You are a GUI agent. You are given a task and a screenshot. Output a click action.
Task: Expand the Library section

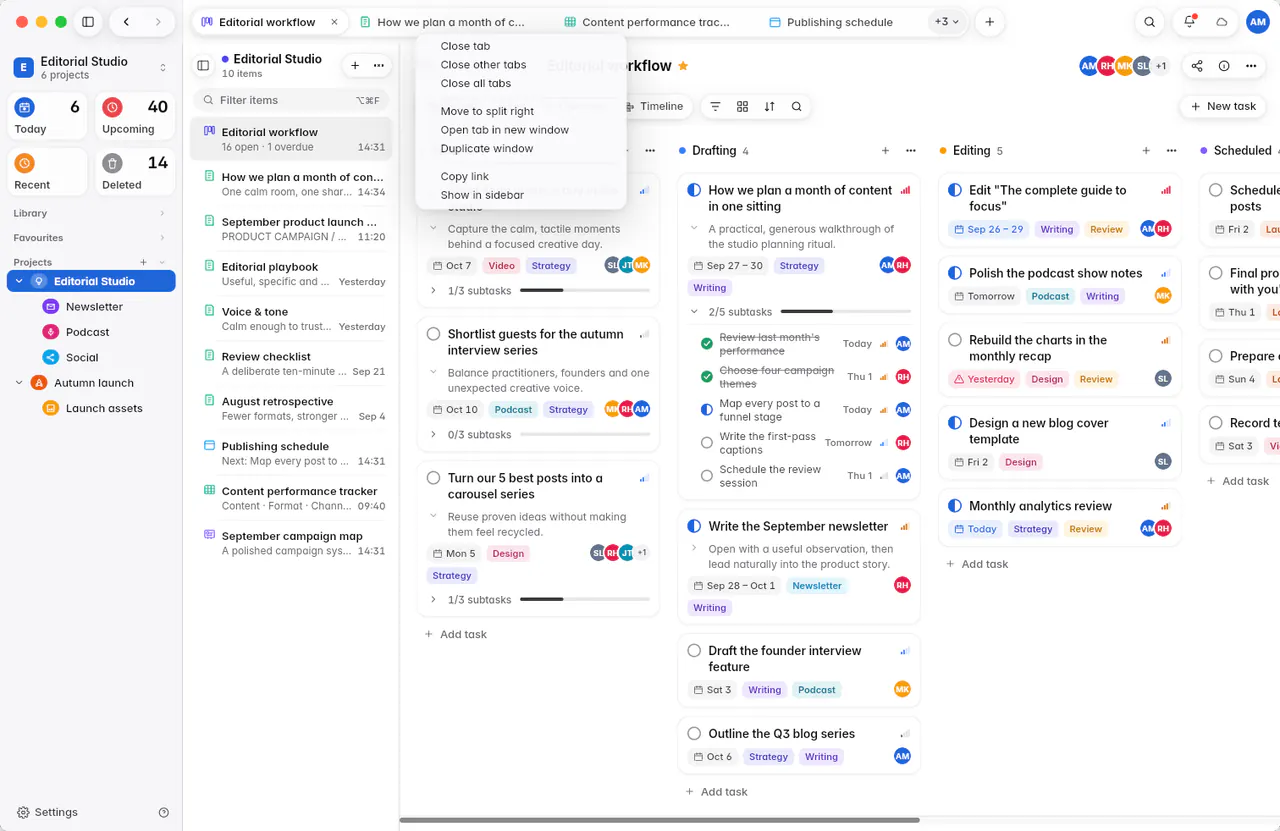coord(162,213)
